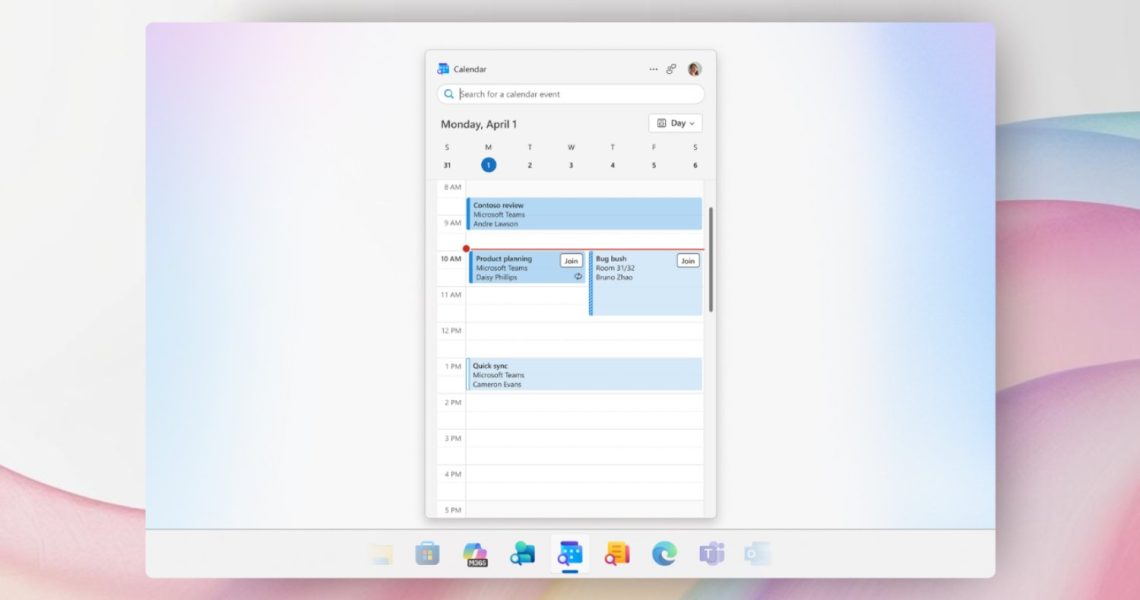Select Tuesday 2 in the week strip
This screenshot has width=1140, height=600.
coord(530,165)
